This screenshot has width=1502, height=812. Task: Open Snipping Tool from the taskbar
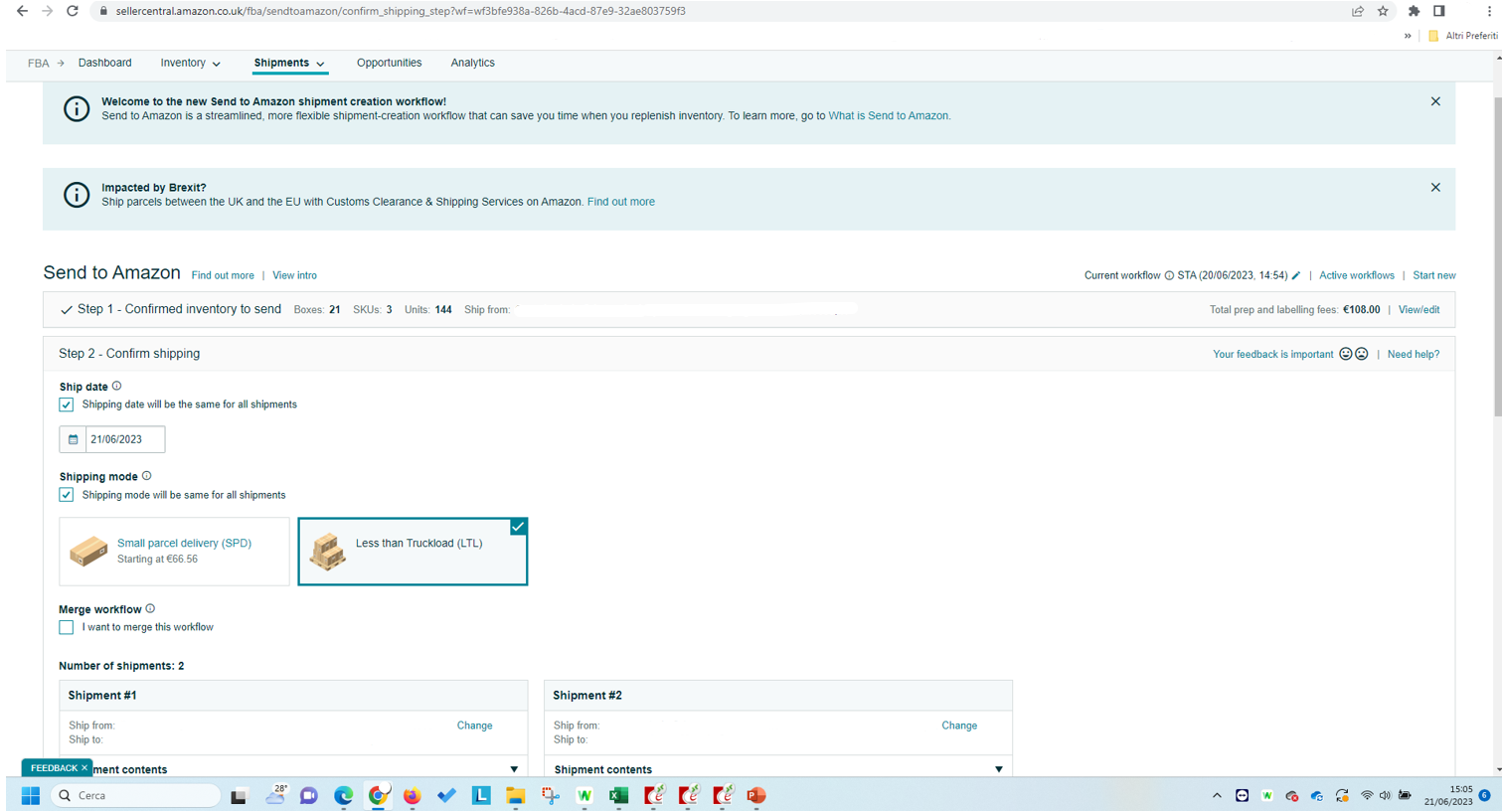pos(550,795)
